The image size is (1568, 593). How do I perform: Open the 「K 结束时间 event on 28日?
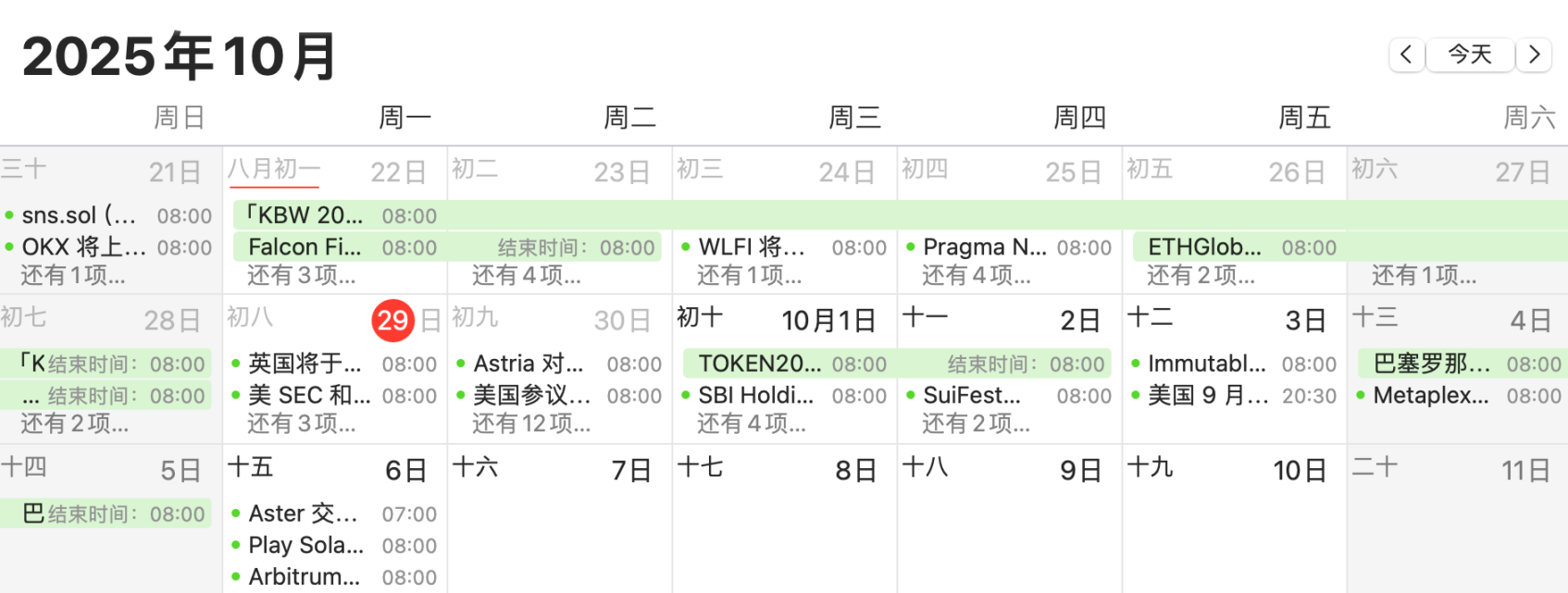[106, 364]
